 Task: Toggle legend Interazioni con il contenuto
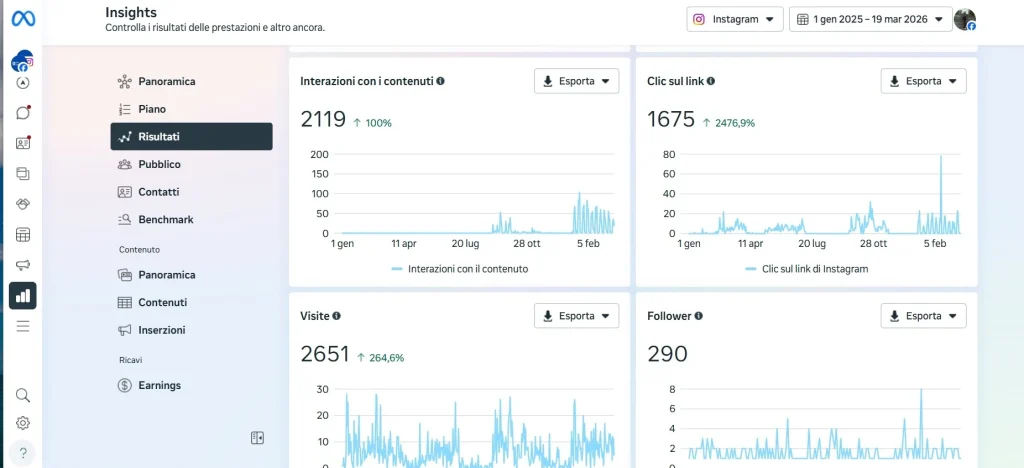(x=459, y=269)
